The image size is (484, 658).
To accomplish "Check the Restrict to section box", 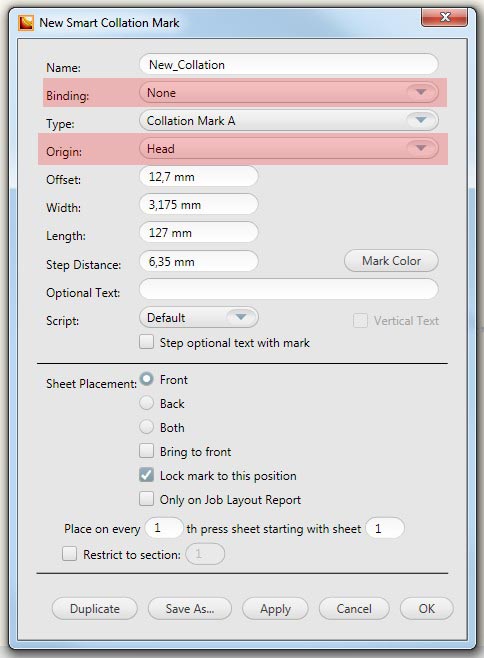I will point(70,554).
